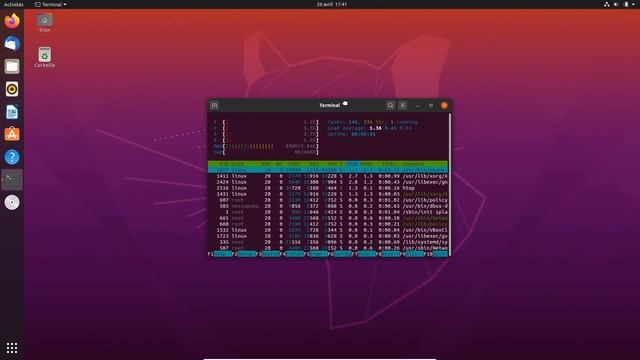Select process row with PID 607
The width and height of the screenshot is (640, 360).
(x=328, y=200)
